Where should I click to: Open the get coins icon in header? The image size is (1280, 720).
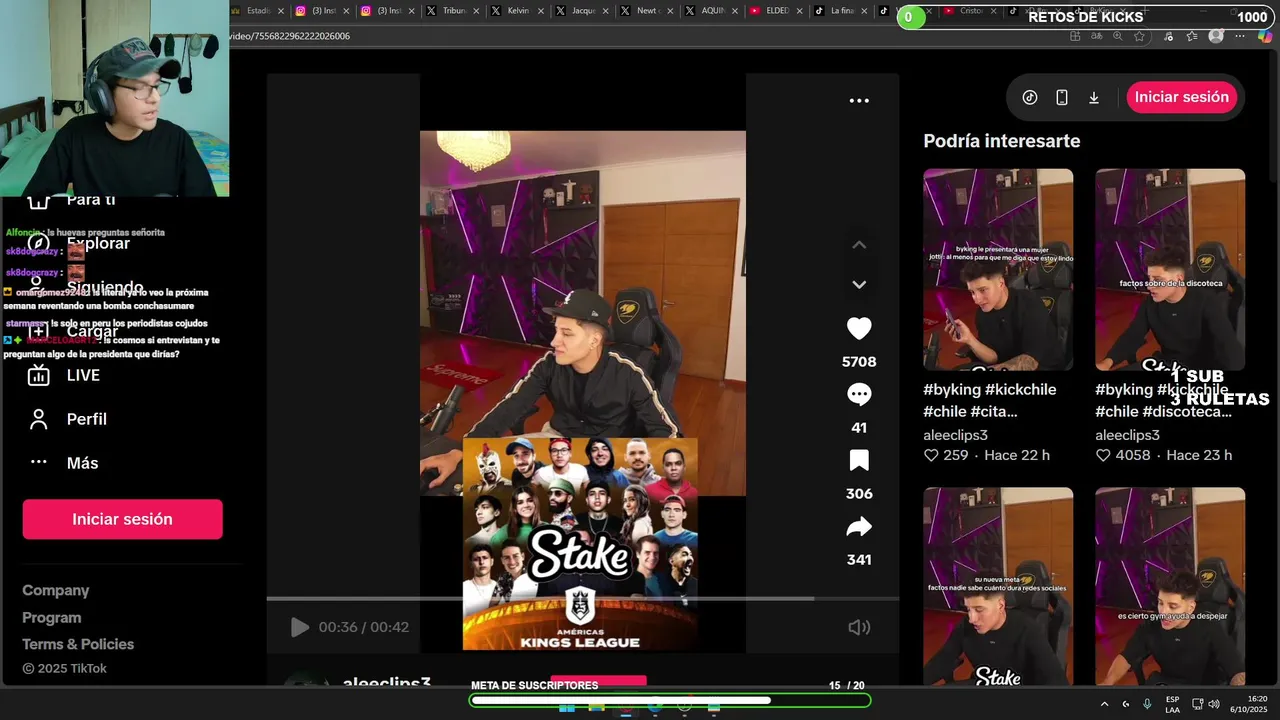coord(1030,97)
